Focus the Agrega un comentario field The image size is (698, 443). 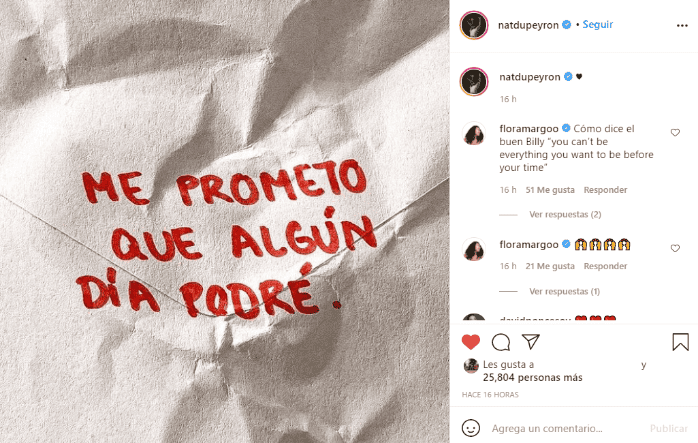pyautogui.click(x=547, y=428)
